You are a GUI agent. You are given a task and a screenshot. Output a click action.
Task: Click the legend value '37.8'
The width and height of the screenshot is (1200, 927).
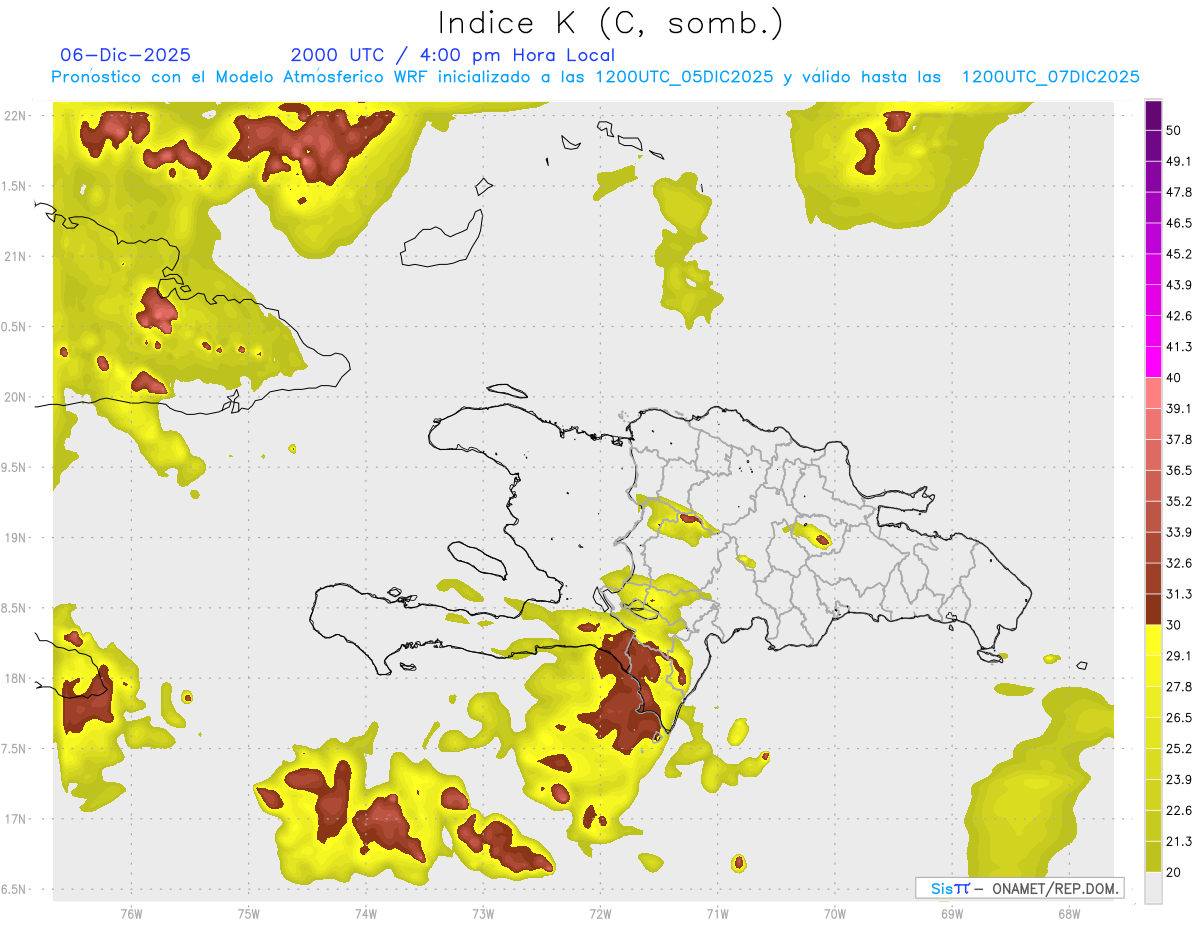click(1179, 440)
